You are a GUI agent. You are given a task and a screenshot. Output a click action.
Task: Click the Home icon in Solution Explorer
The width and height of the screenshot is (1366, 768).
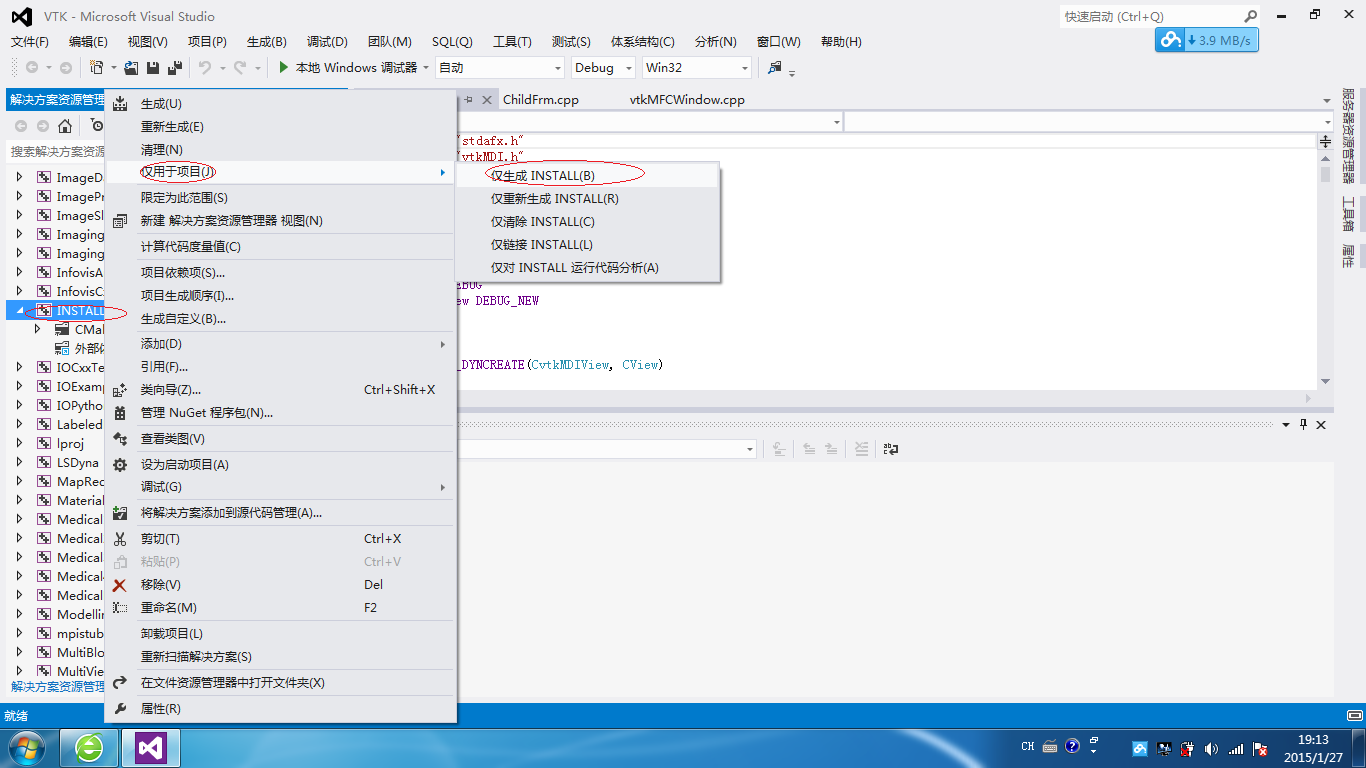coord(65,126)
